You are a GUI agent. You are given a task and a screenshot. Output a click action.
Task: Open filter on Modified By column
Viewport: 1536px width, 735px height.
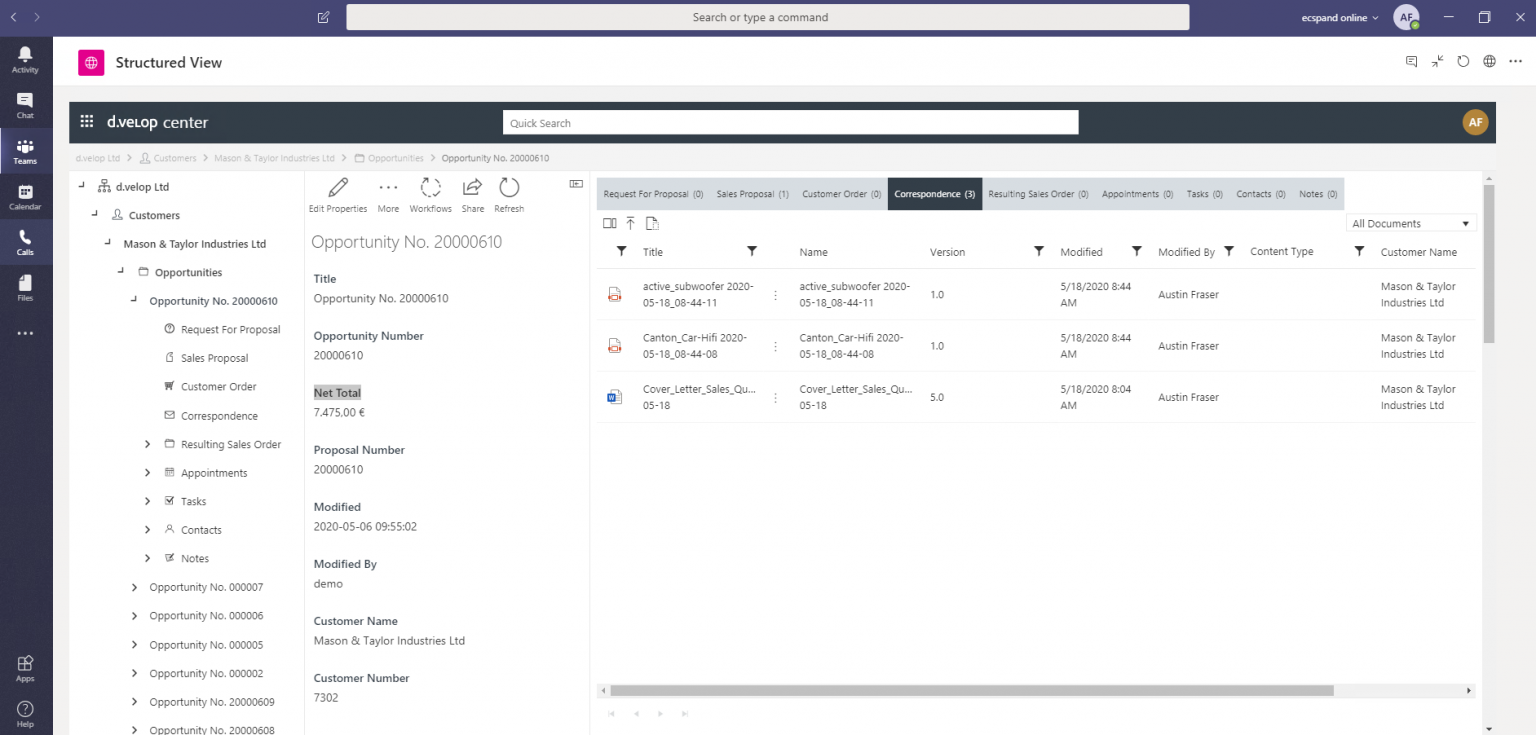(1229, 251)
